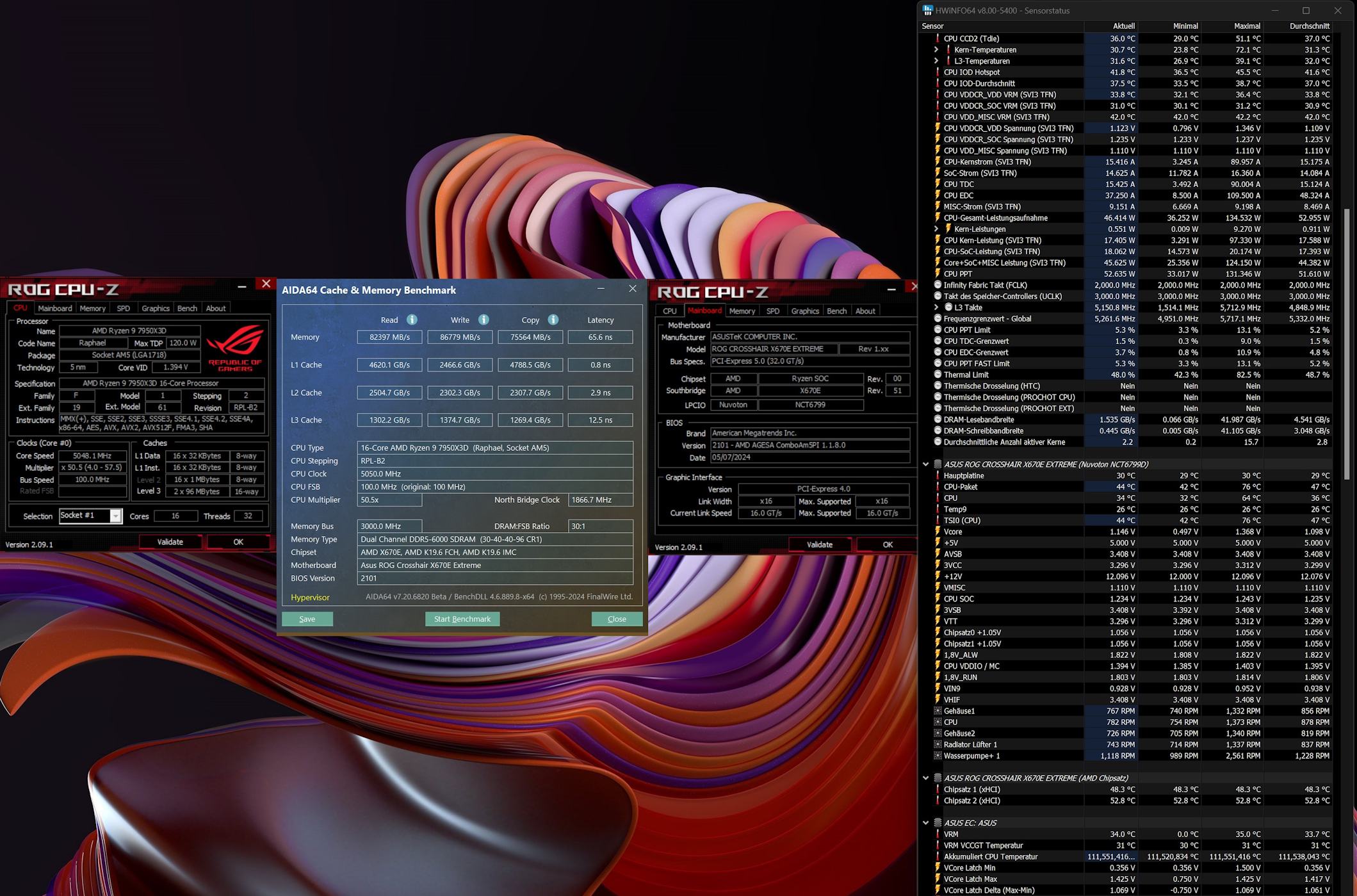Click the Write info icon in AIDA64
Viewport: 1357px width, 896px height.
[x=483, y=320]
